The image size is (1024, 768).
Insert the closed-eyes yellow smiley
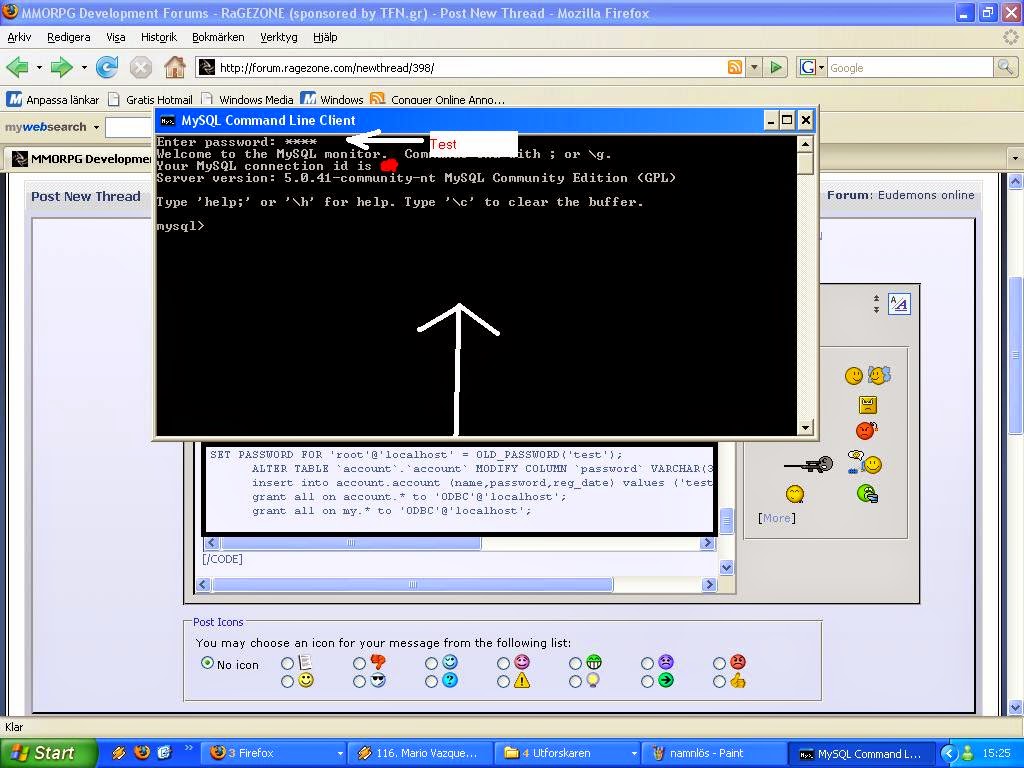[x=795, y=494]
